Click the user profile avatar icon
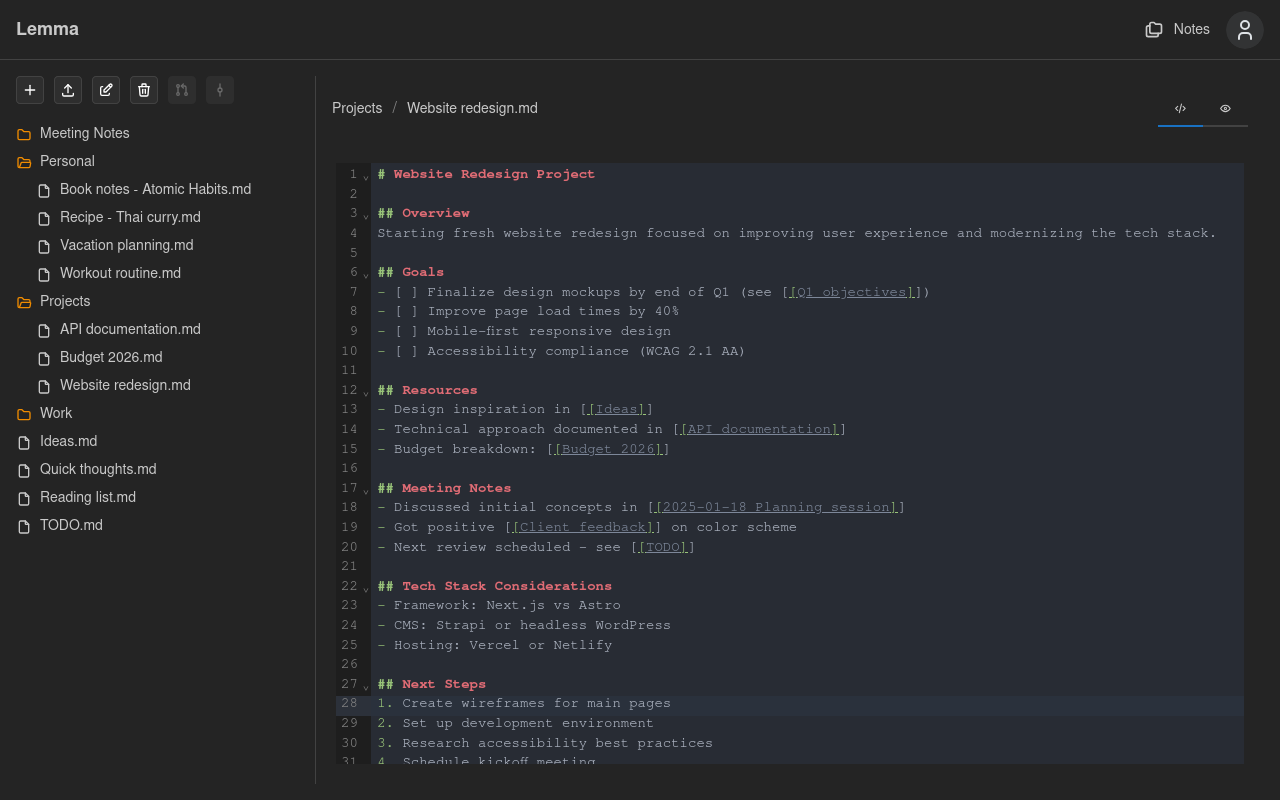The image size is (1280, 800). pyautogui.click(x=1244, y=30)
